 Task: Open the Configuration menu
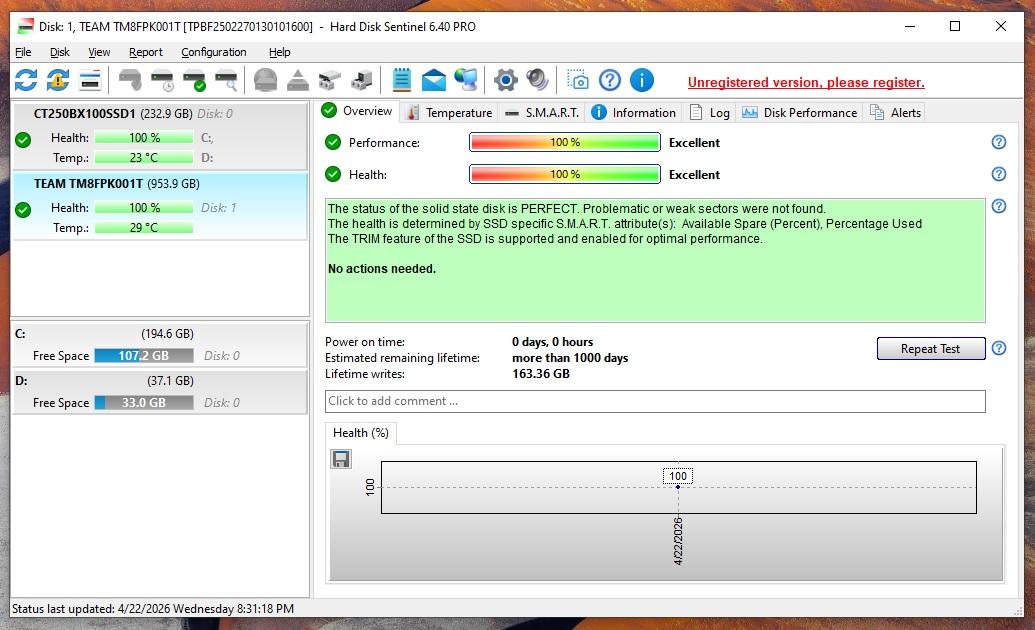click(213, 52)
